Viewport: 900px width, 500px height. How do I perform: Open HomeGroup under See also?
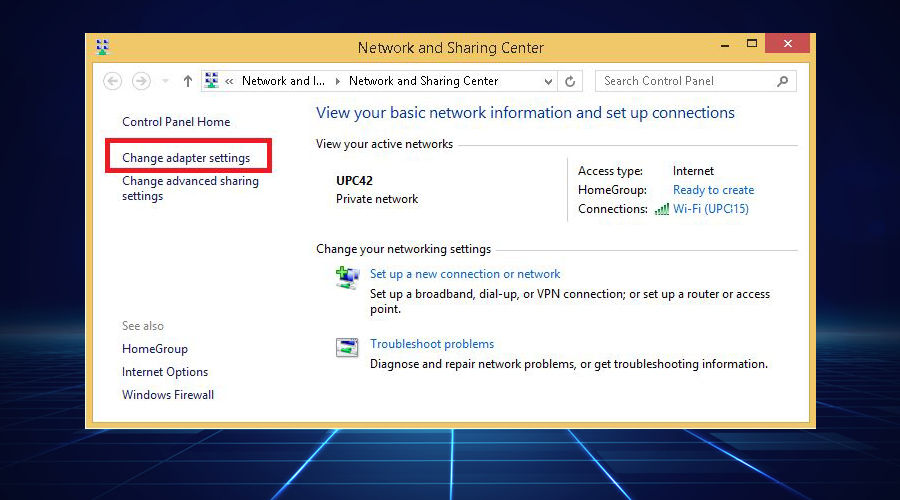coord(155,349)
